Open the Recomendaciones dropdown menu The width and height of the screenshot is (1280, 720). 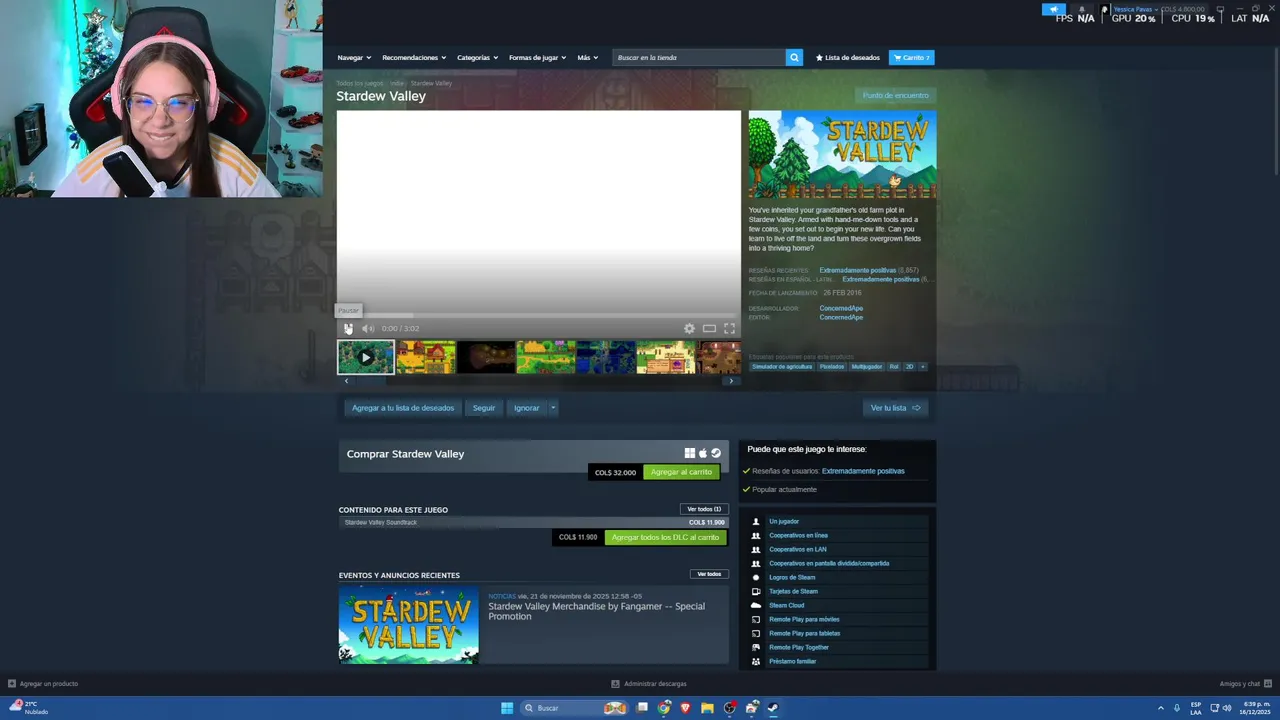click(414, 58)
